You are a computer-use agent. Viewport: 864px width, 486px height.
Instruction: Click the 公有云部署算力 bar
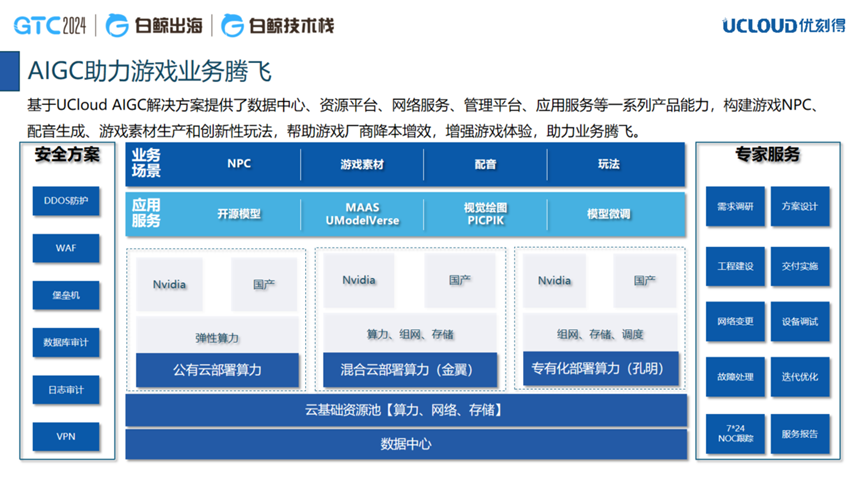click(x=217, y=369)
